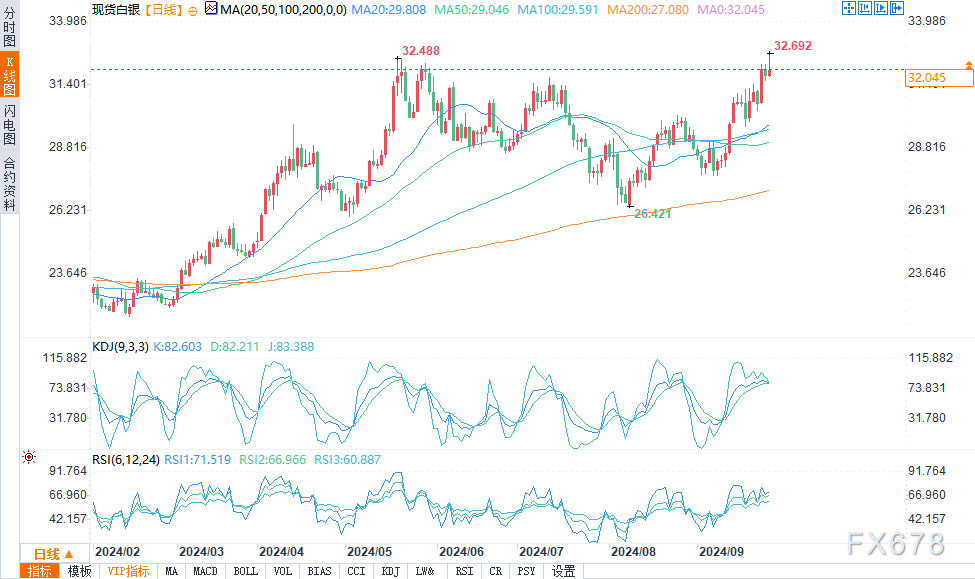Click the play-forward chart icon
Image resolution: width=975 pixels, height=579 pixels.
pyautogui.click(x=881, y=8)
